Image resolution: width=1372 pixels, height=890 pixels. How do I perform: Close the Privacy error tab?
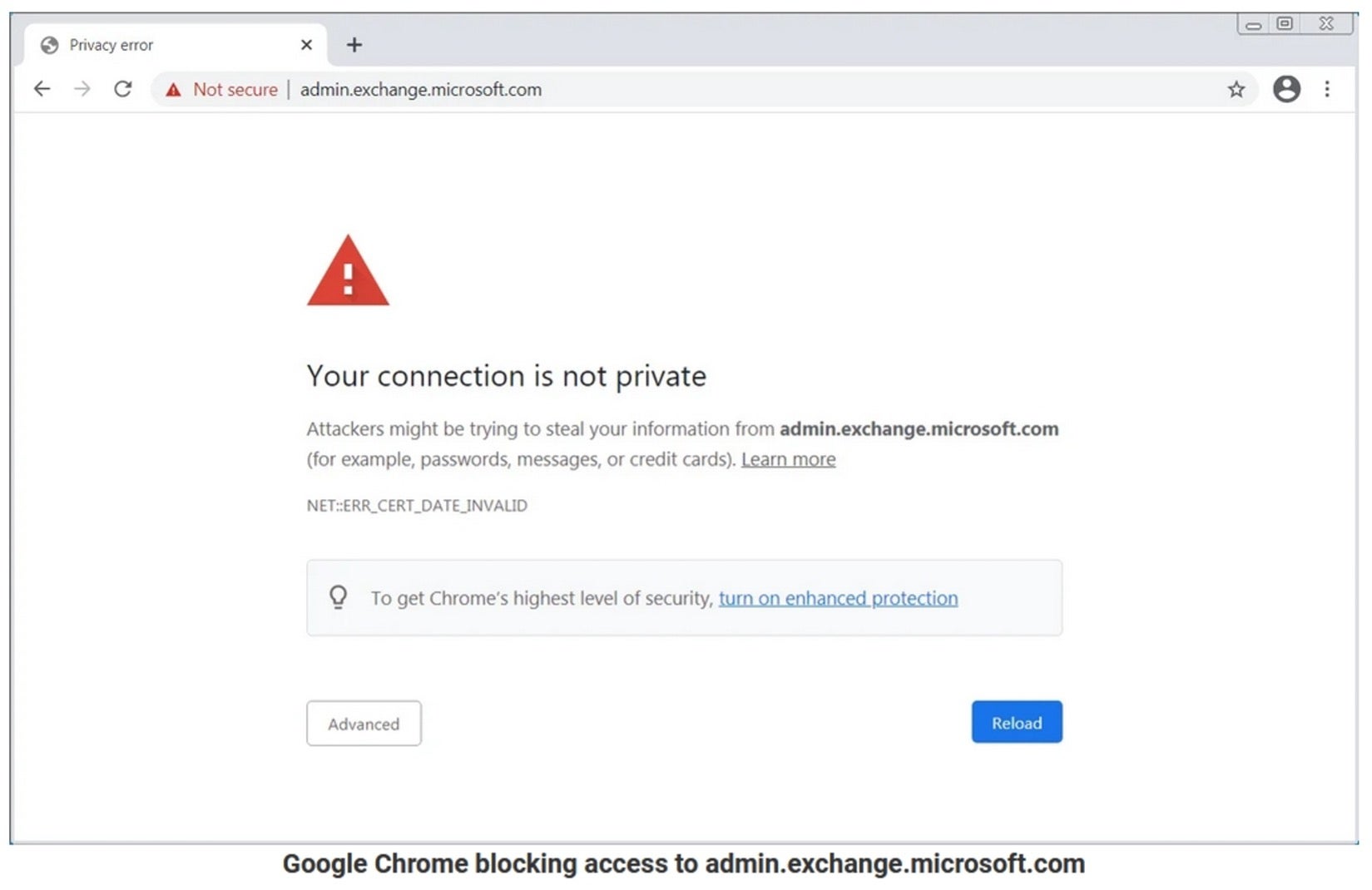[306, 45]
